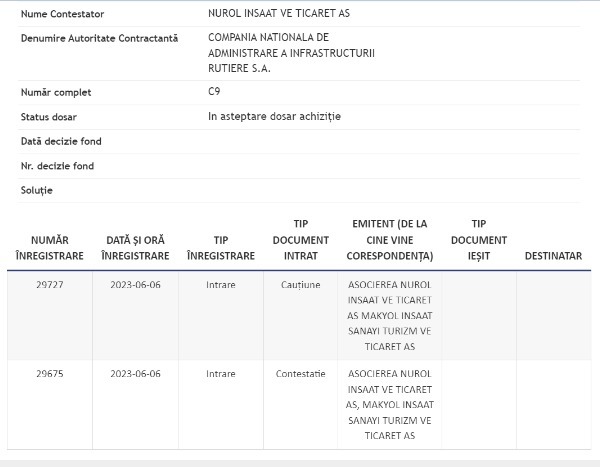This screenshot has width=600, height=467.
Task: Select the C9 complet value
Action: 214,91
